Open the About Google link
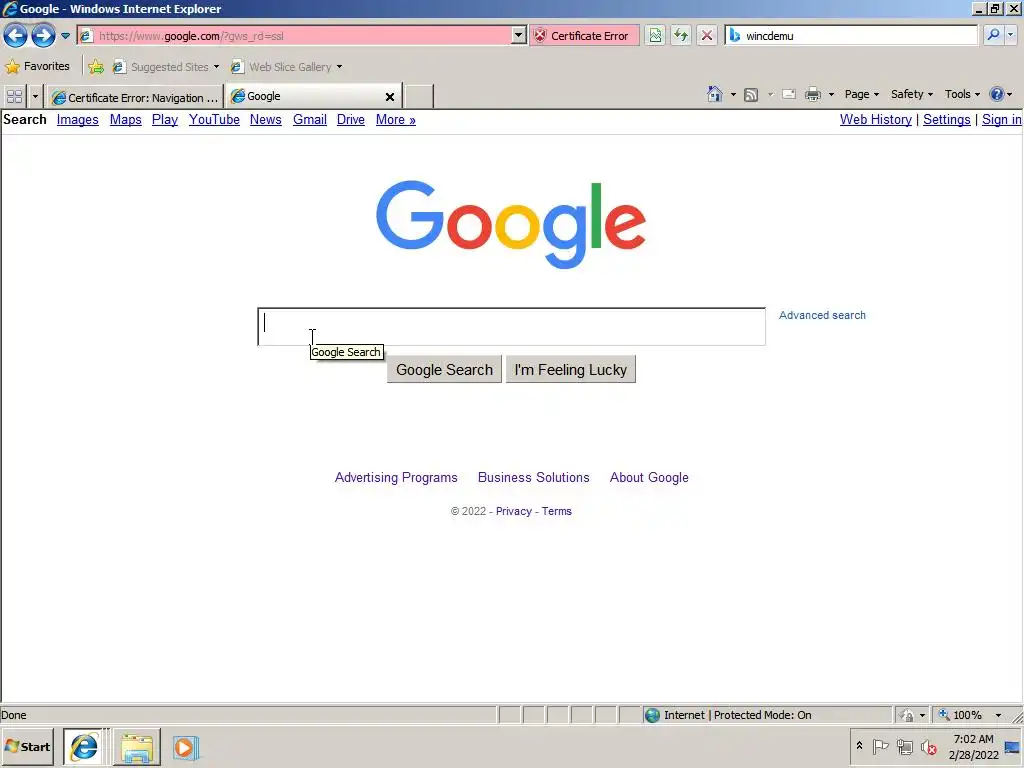 pyautogui.click(x=649, y=477)
